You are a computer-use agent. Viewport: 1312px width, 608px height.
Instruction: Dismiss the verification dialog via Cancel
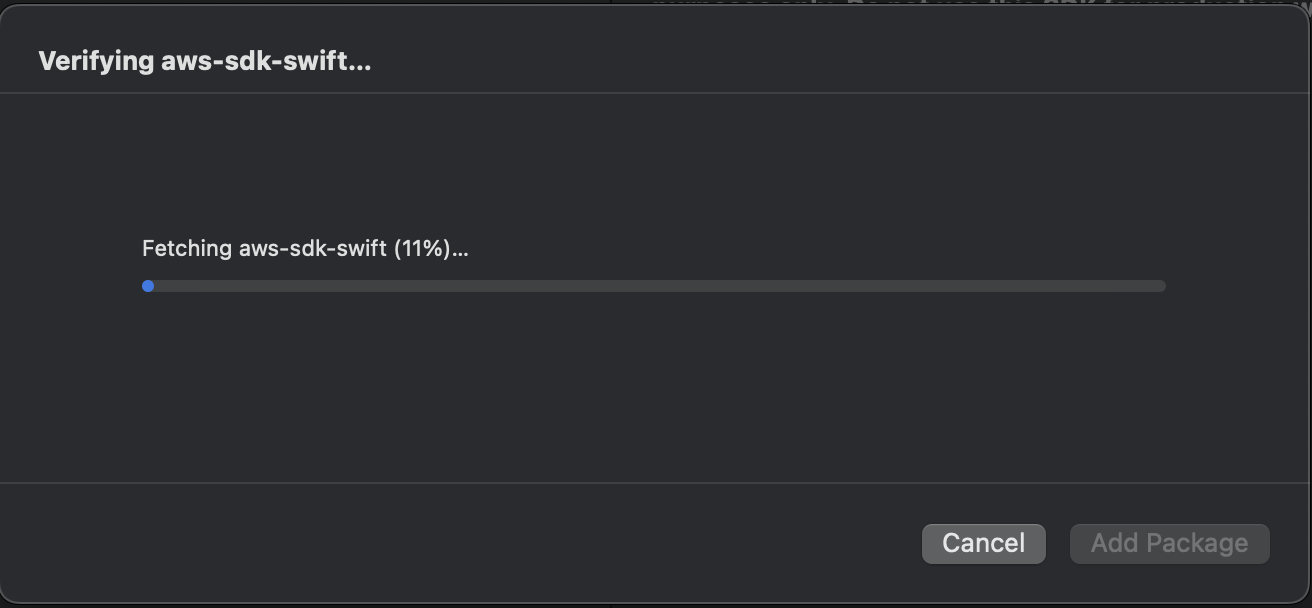(983, 543)
